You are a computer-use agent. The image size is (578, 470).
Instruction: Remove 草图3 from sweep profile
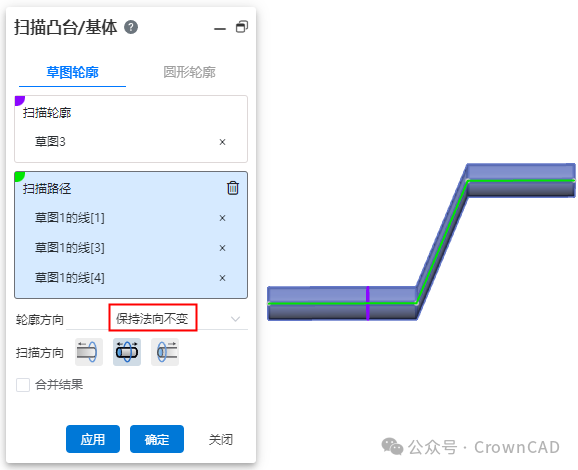tap(222, 142)
